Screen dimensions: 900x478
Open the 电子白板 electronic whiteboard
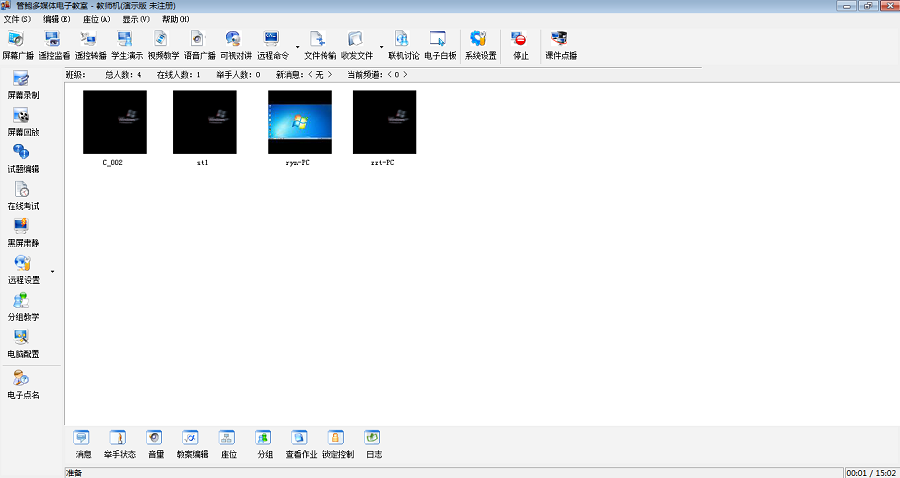click(440, 46)
